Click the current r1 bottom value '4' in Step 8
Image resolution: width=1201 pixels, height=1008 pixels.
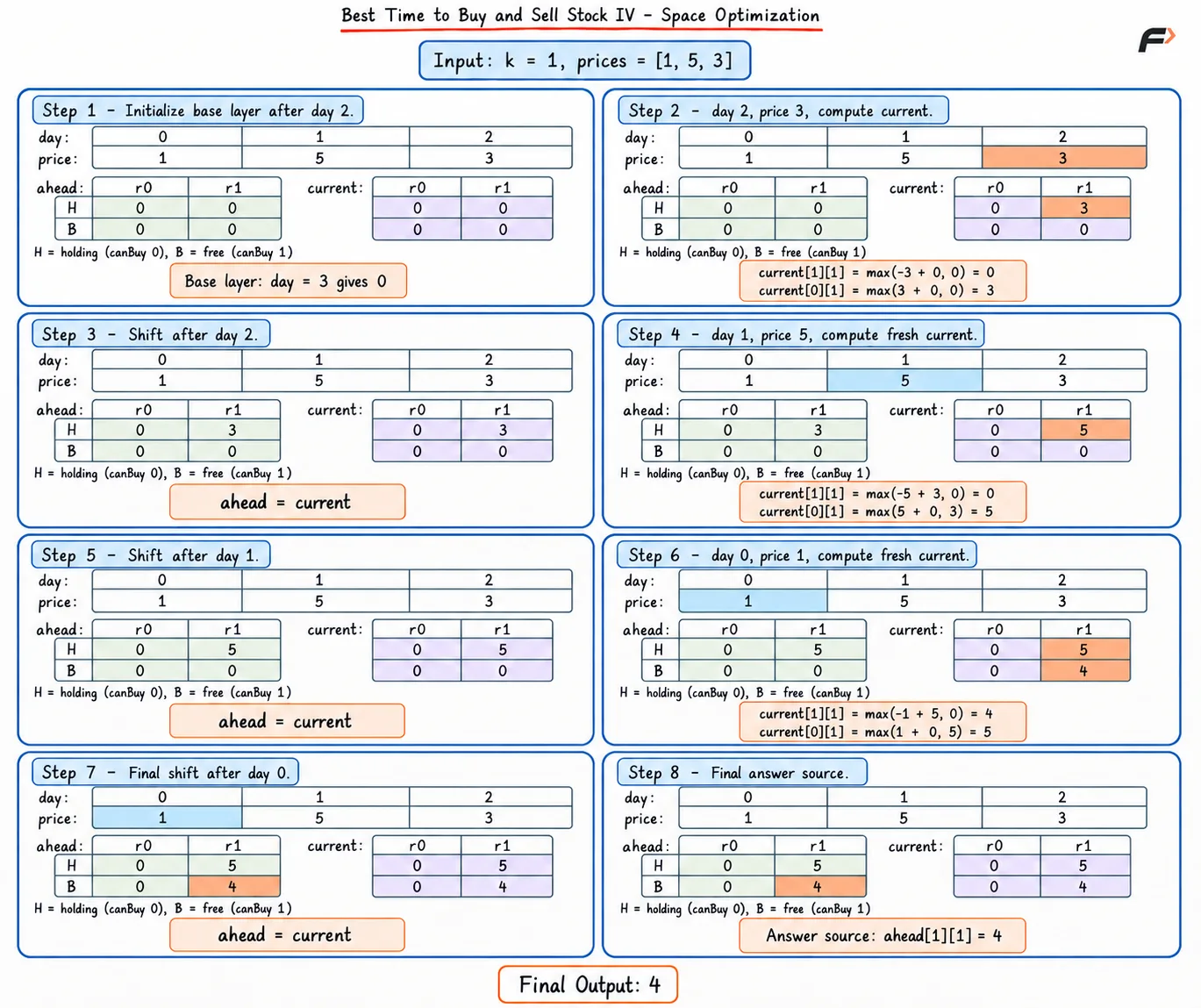coord(1083,886)
